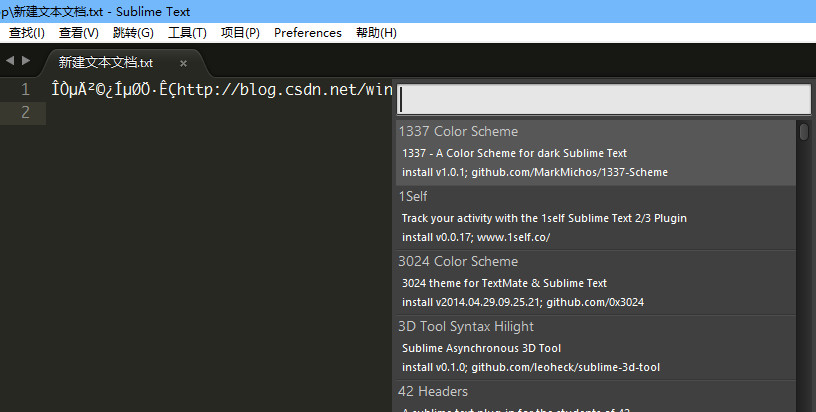Click 'install v1.0.1; github.com/MarkMichos/1337-Scheme' line
Image resolution: width=816 pixels, height=412 pixels.
pos(534,172)
